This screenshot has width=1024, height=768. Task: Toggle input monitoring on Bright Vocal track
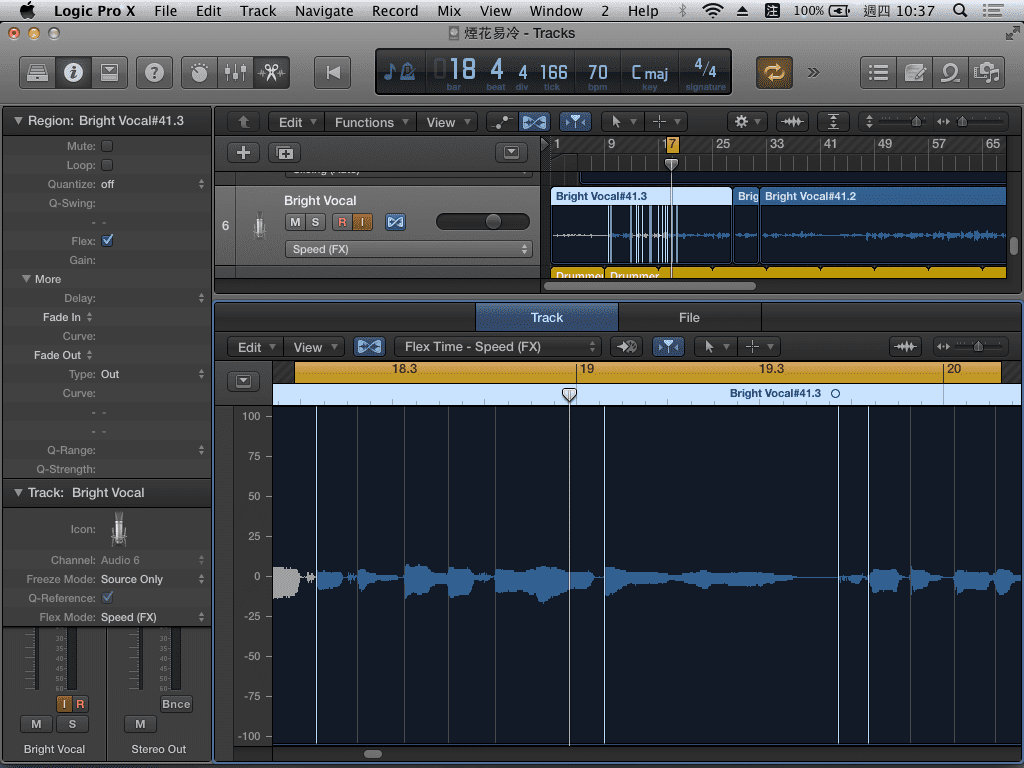click(x=362, y=222)
